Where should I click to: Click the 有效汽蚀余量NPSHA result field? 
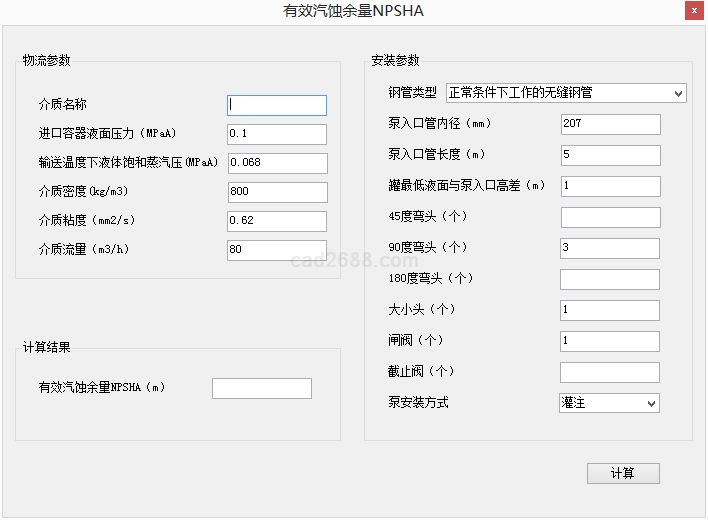(x=262, y=388)
